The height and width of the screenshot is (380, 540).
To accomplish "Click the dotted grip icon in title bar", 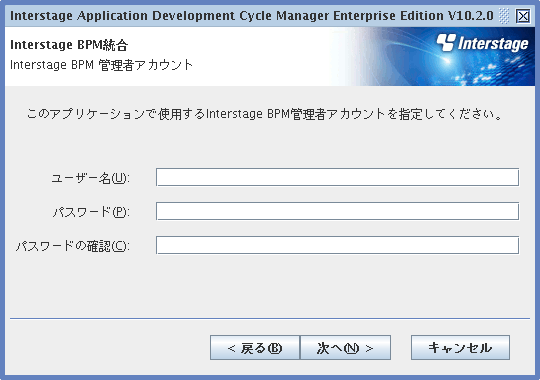I will coord(504,16).
